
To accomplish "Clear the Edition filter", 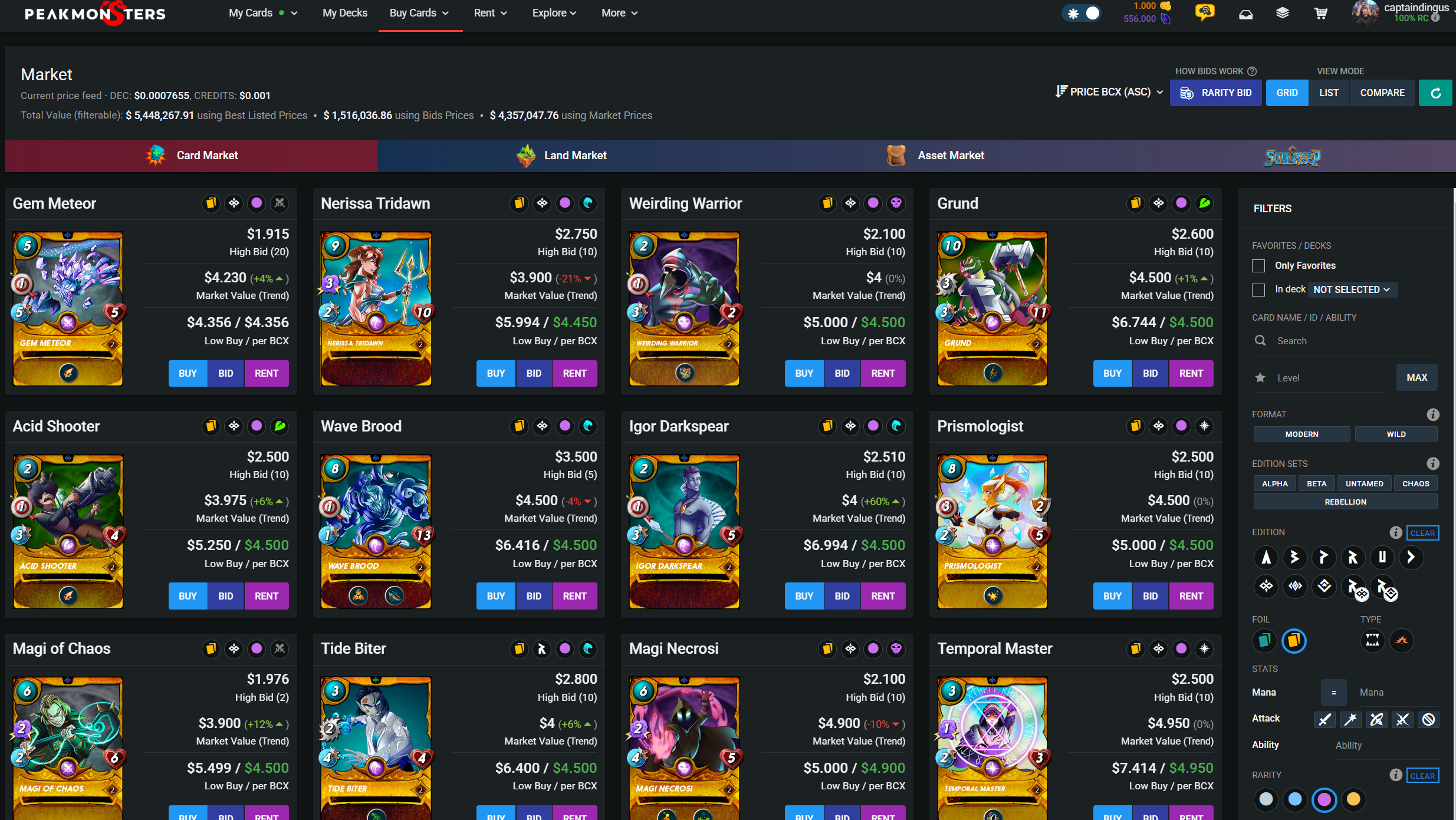I will click(1422, 533).
